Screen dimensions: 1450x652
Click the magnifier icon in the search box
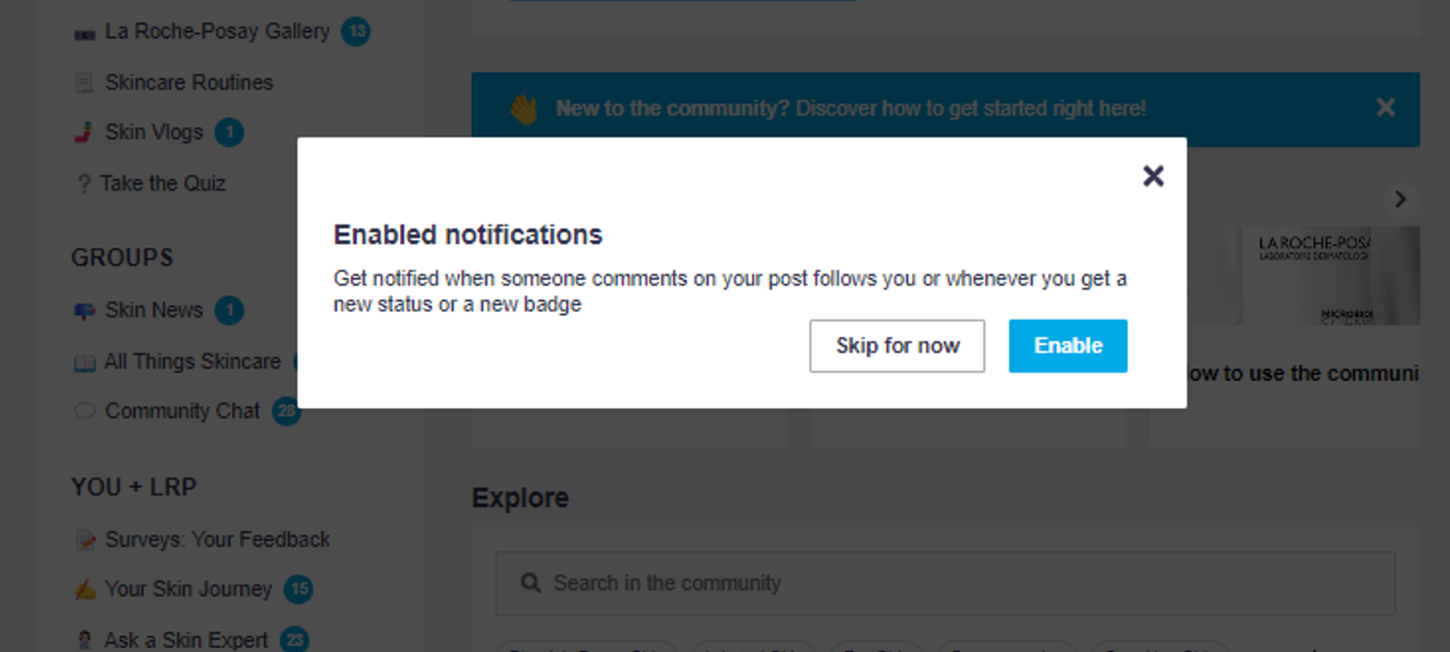(x=530, y=583)
